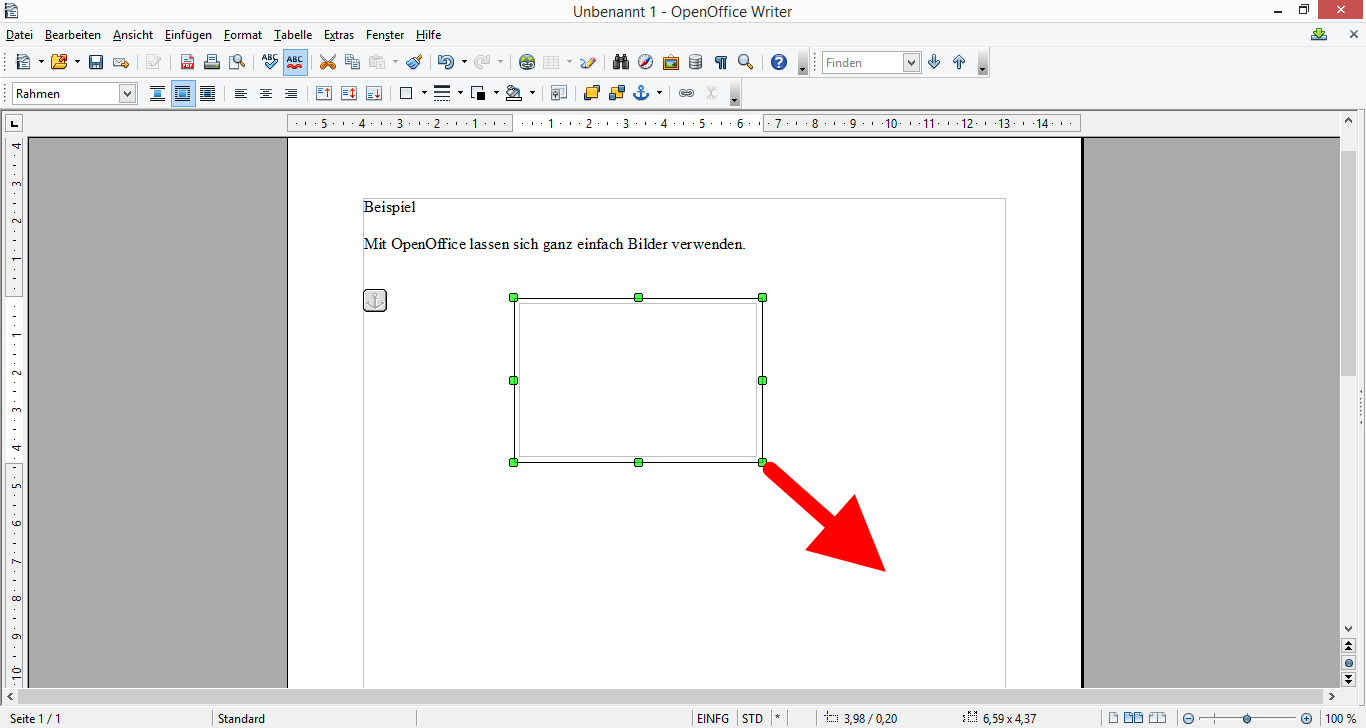
Task: Open the Einfügen menu
Action: pyautogui.click(x=188, y=35)
